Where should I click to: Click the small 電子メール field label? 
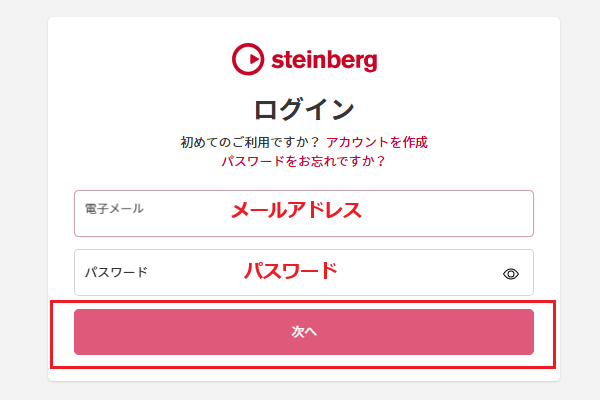coord(113,208)
